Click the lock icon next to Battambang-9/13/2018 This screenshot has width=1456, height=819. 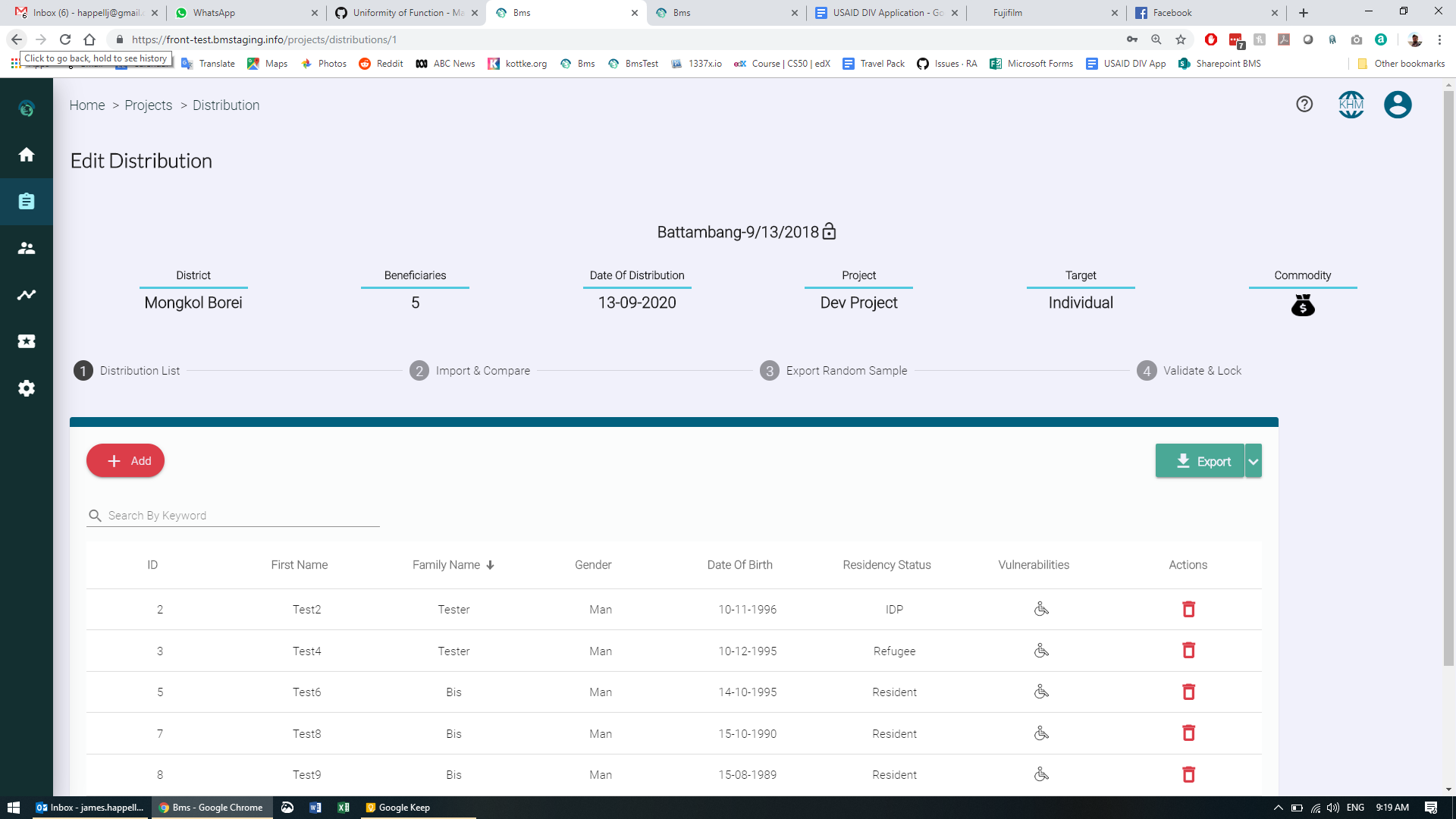pos(829,231)
